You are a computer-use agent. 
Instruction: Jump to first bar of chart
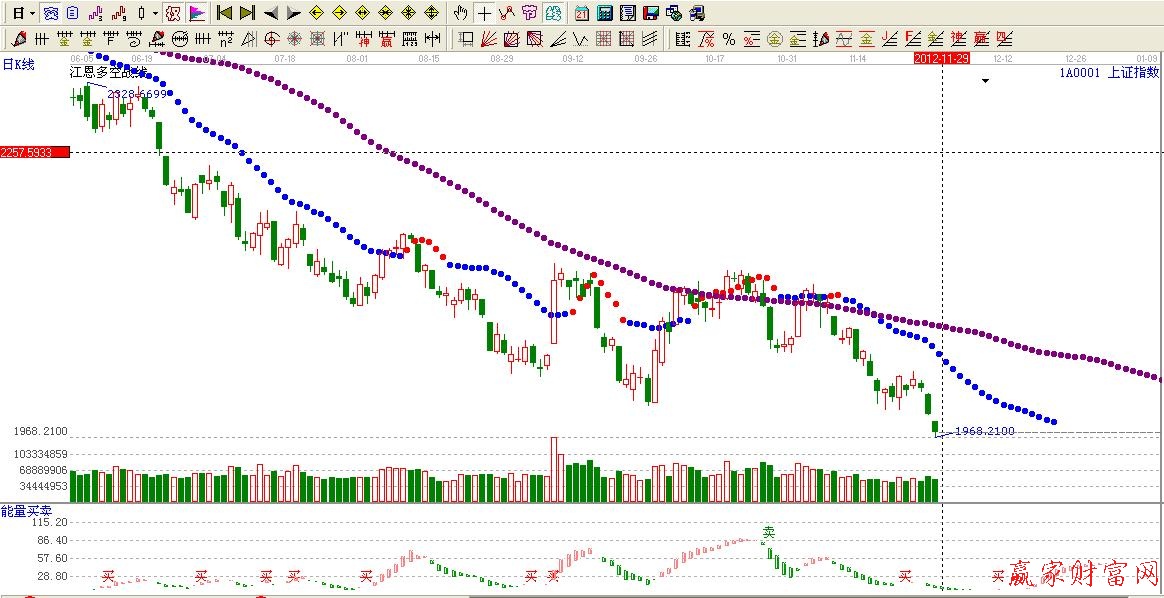(x=225, y=13)
